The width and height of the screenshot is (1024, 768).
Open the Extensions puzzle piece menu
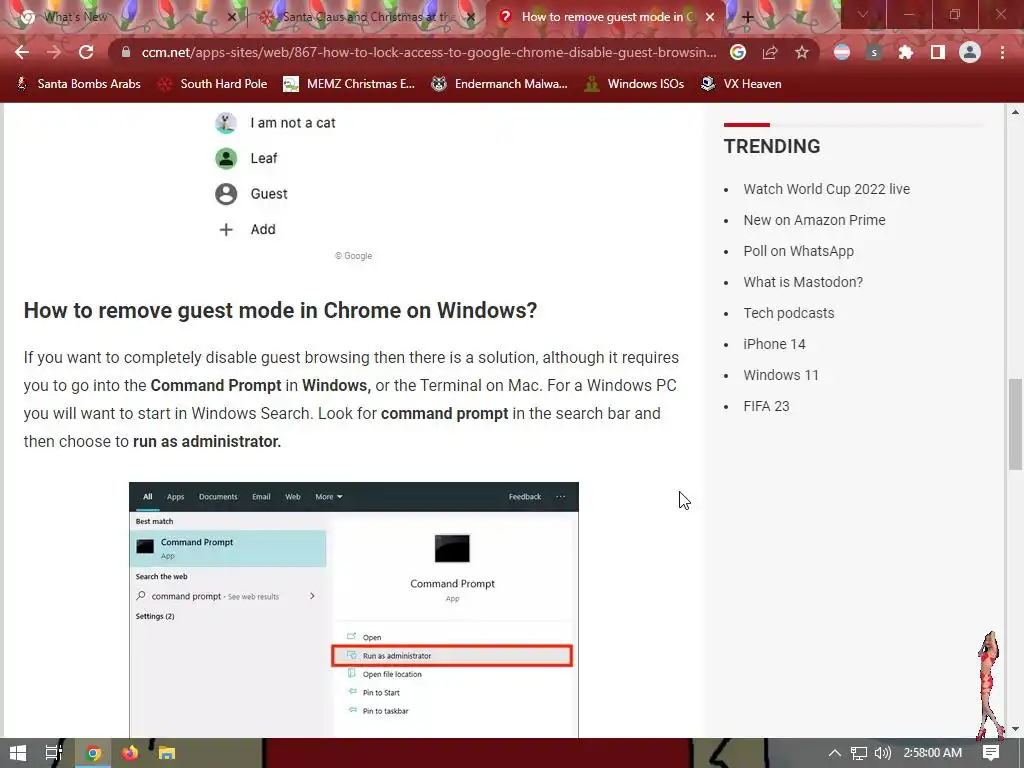click(906, 52)
